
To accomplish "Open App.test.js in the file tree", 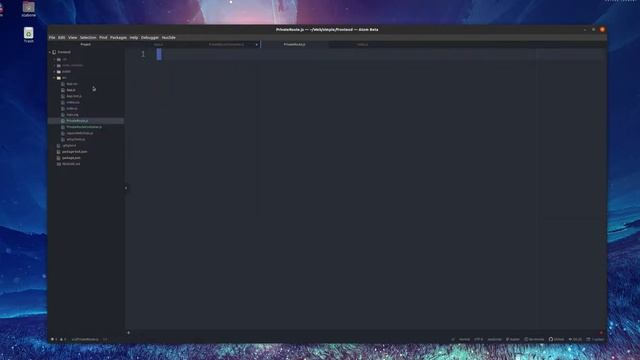I will click(74, 96).
